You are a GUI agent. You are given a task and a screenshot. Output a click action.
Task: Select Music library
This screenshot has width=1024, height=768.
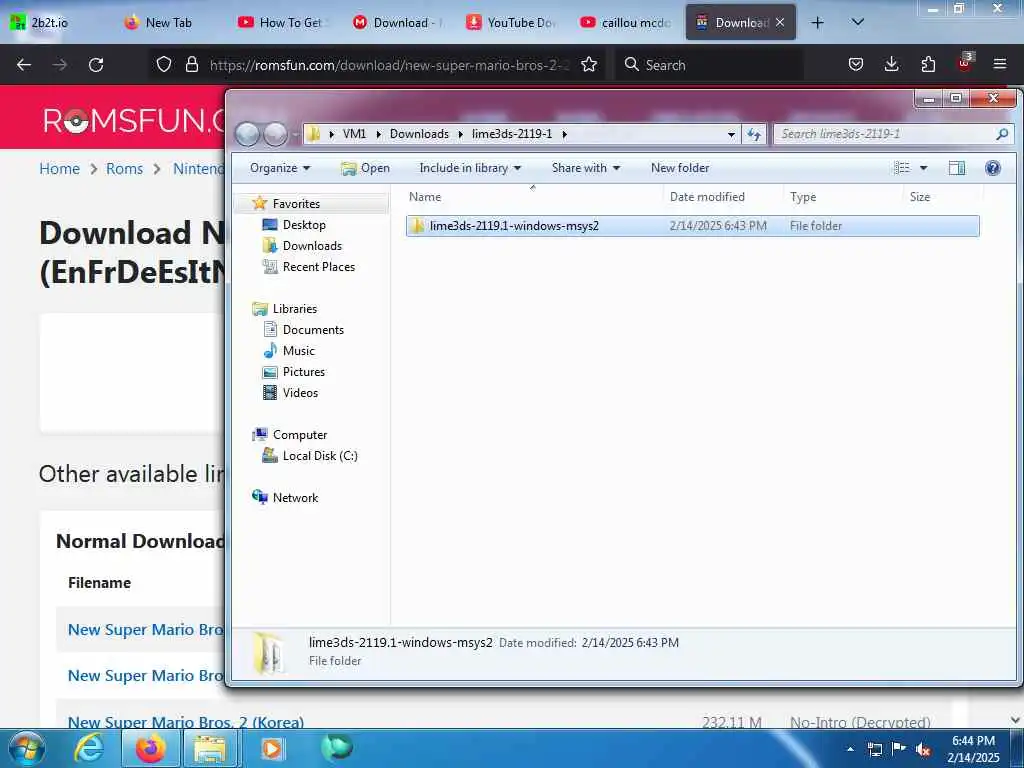(298, 351)
